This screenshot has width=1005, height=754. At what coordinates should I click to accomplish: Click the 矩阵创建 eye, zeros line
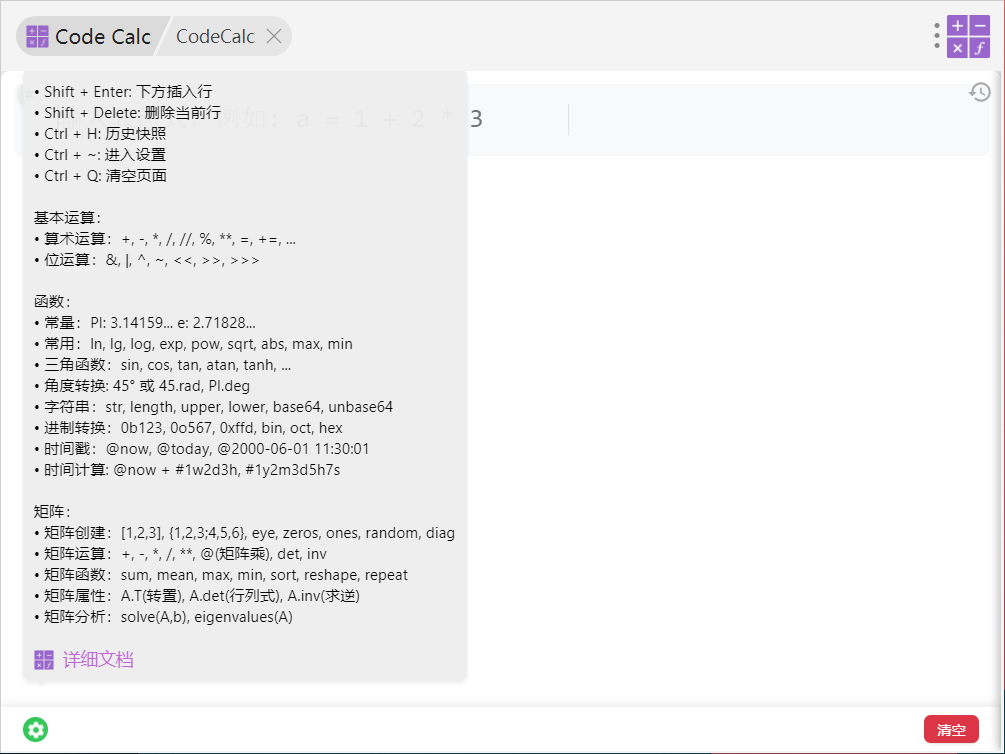click(244, 533)
